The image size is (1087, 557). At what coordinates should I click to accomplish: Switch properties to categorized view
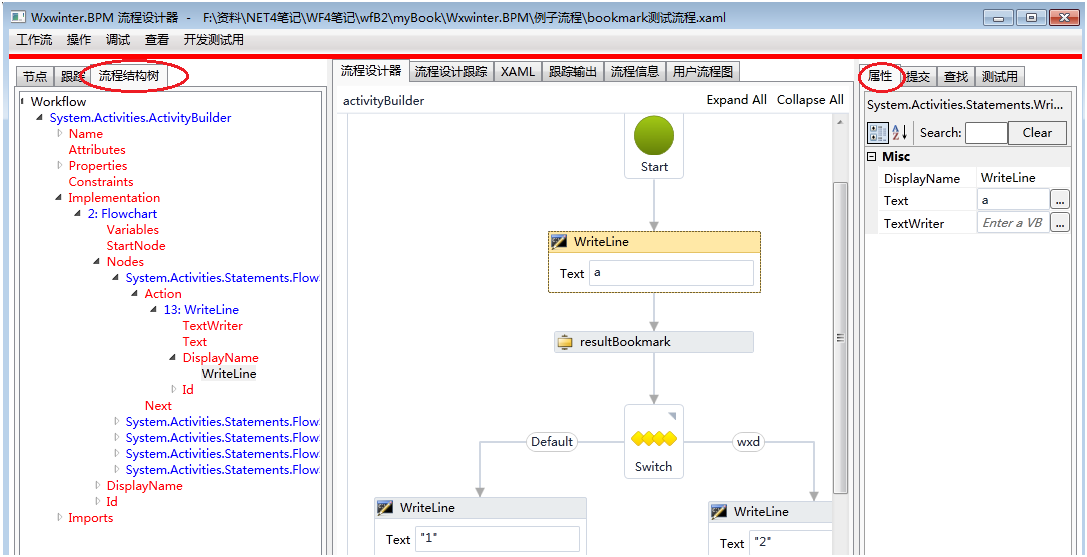[877, 133]
